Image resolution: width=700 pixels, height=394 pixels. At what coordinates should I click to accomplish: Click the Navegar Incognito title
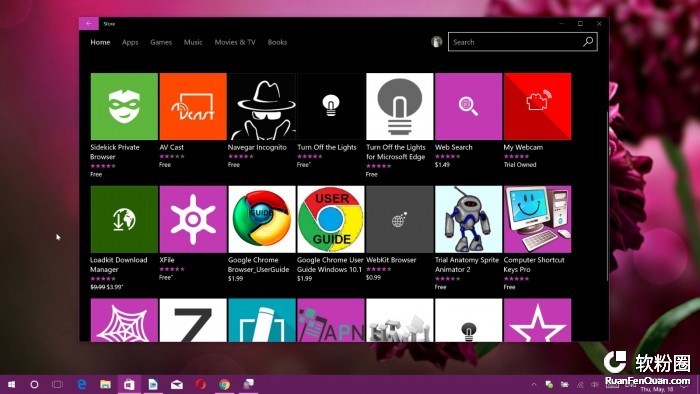(257, 147)
